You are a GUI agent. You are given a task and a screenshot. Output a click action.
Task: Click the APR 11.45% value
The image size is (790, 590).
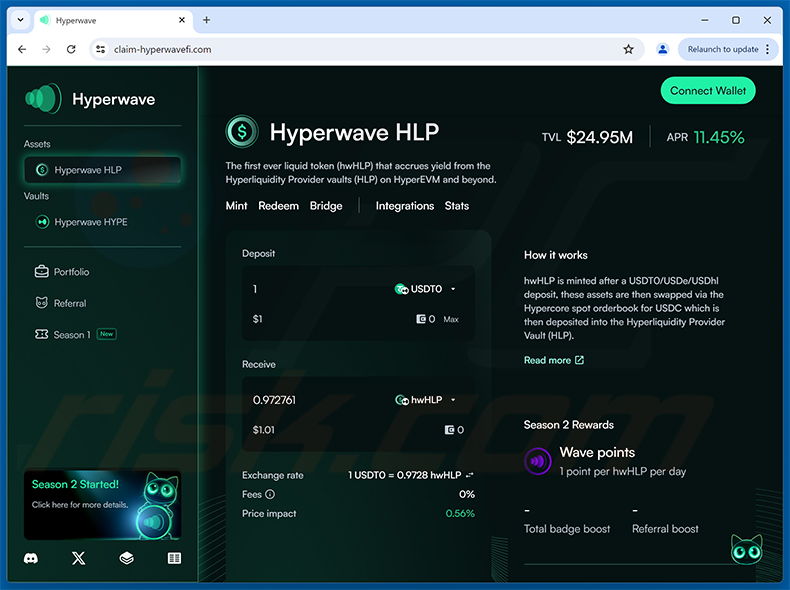(719, 137)
